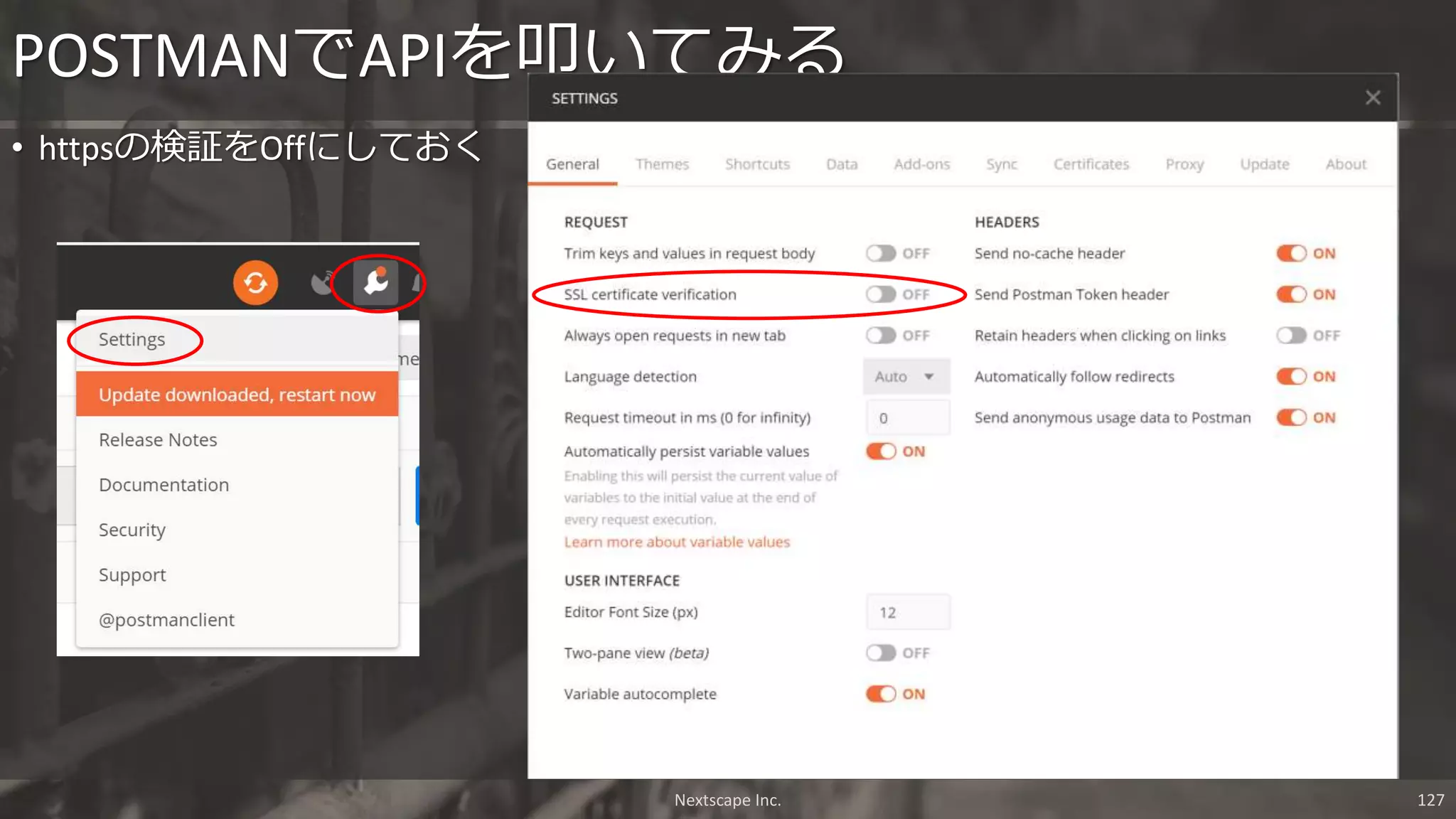The width and height of the screenshot is (1456, 819).
Task: Open the wrench settings menu icon
Action: click(376, 283)
